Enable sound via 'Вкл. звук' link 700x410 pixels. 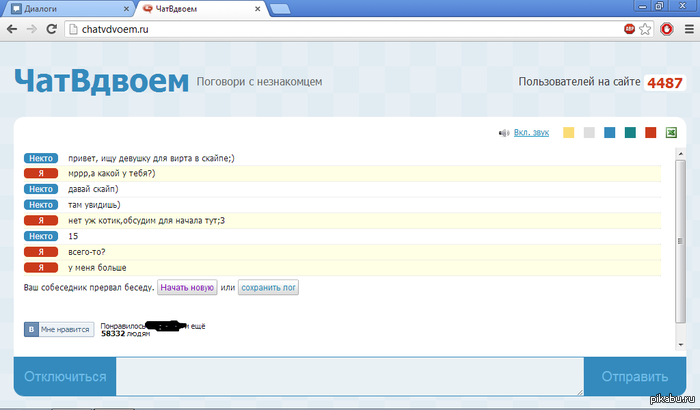(x=530, y=132)
